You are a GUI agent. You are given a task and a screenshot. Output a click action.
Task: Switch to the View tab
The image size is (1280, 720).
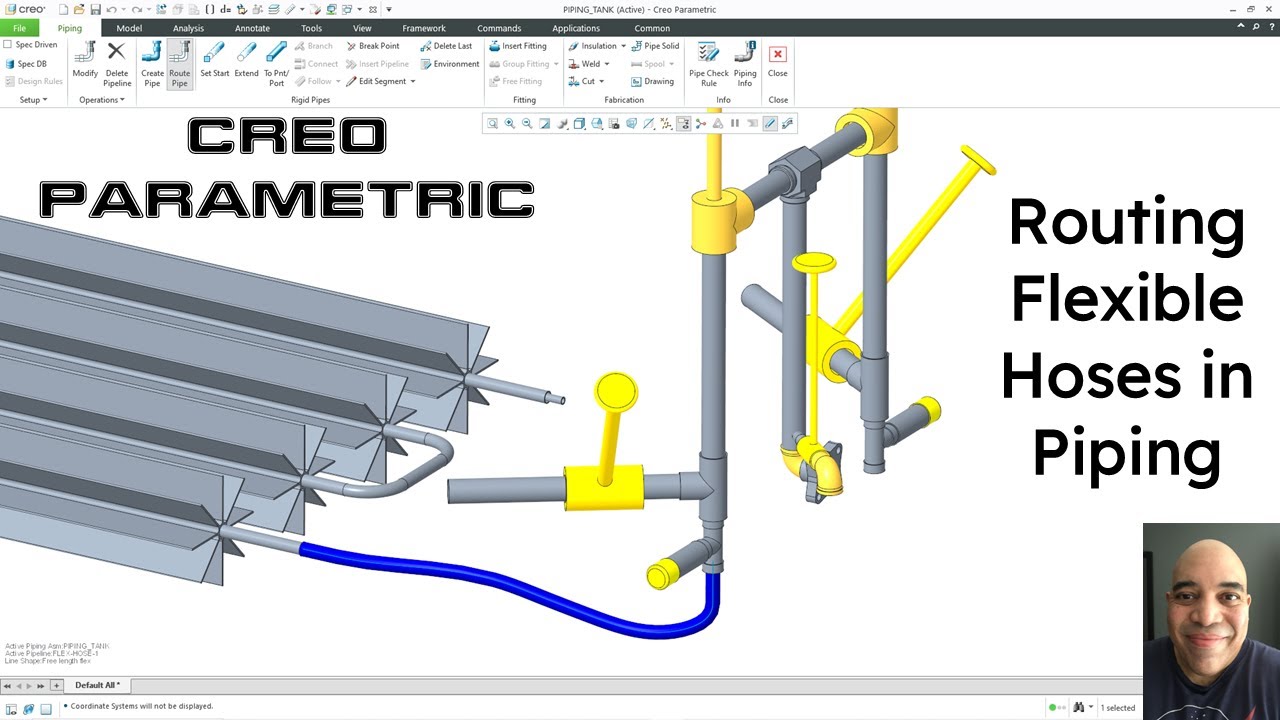pyautogui.click(x=362, y=28)
